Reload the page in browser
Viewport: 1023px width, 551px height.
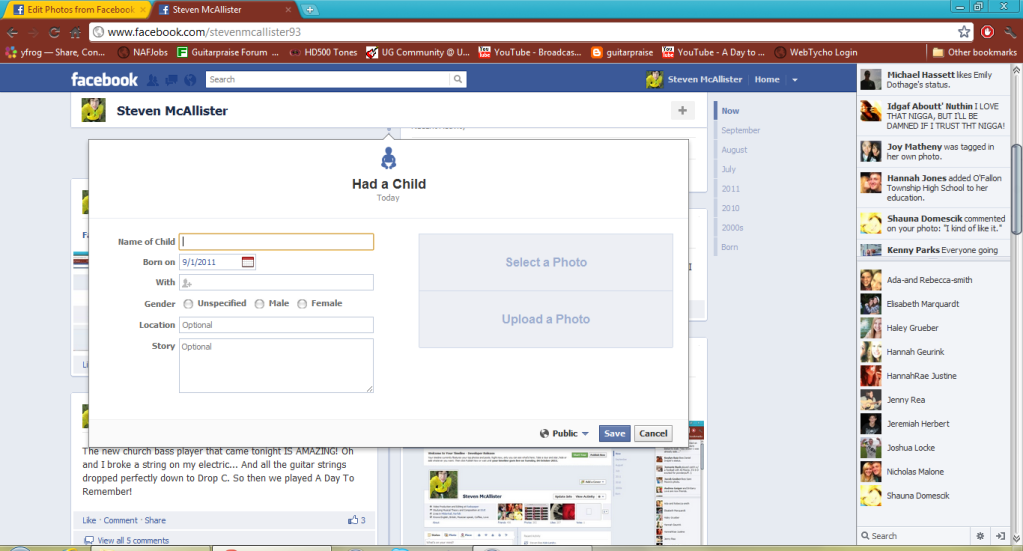(x=54, y=32)
